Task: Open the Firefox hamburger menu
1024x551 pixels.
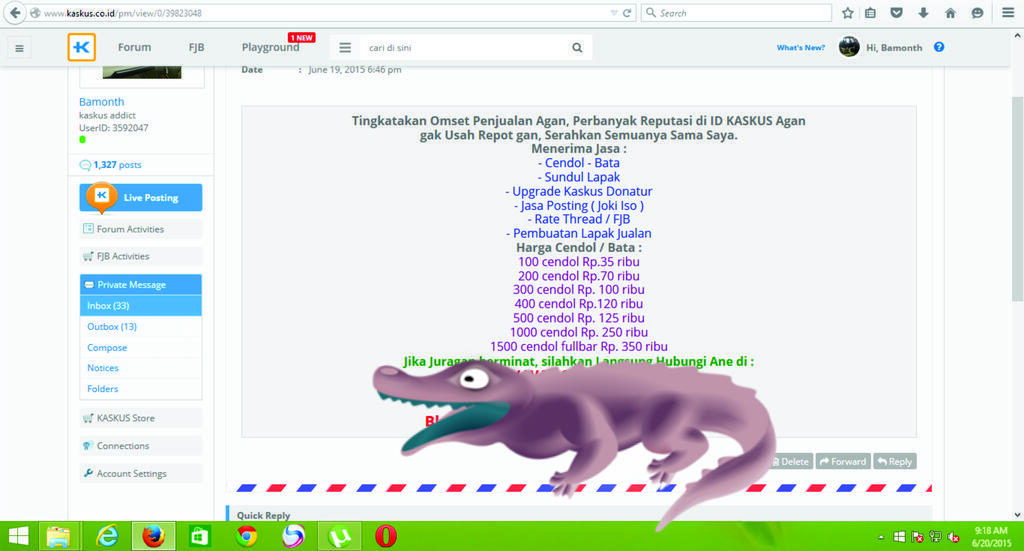Action: pyautogui.click(x=1008, y=12)
